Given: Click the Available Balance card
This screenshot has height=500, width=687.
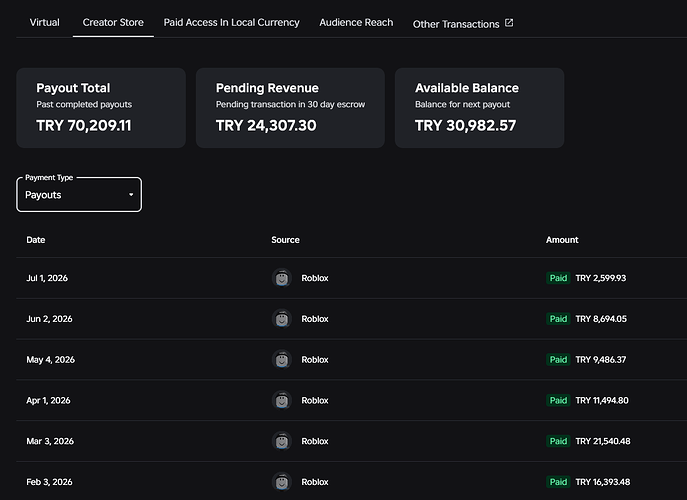Looking at the screenshot, I should tap(479, 108).
